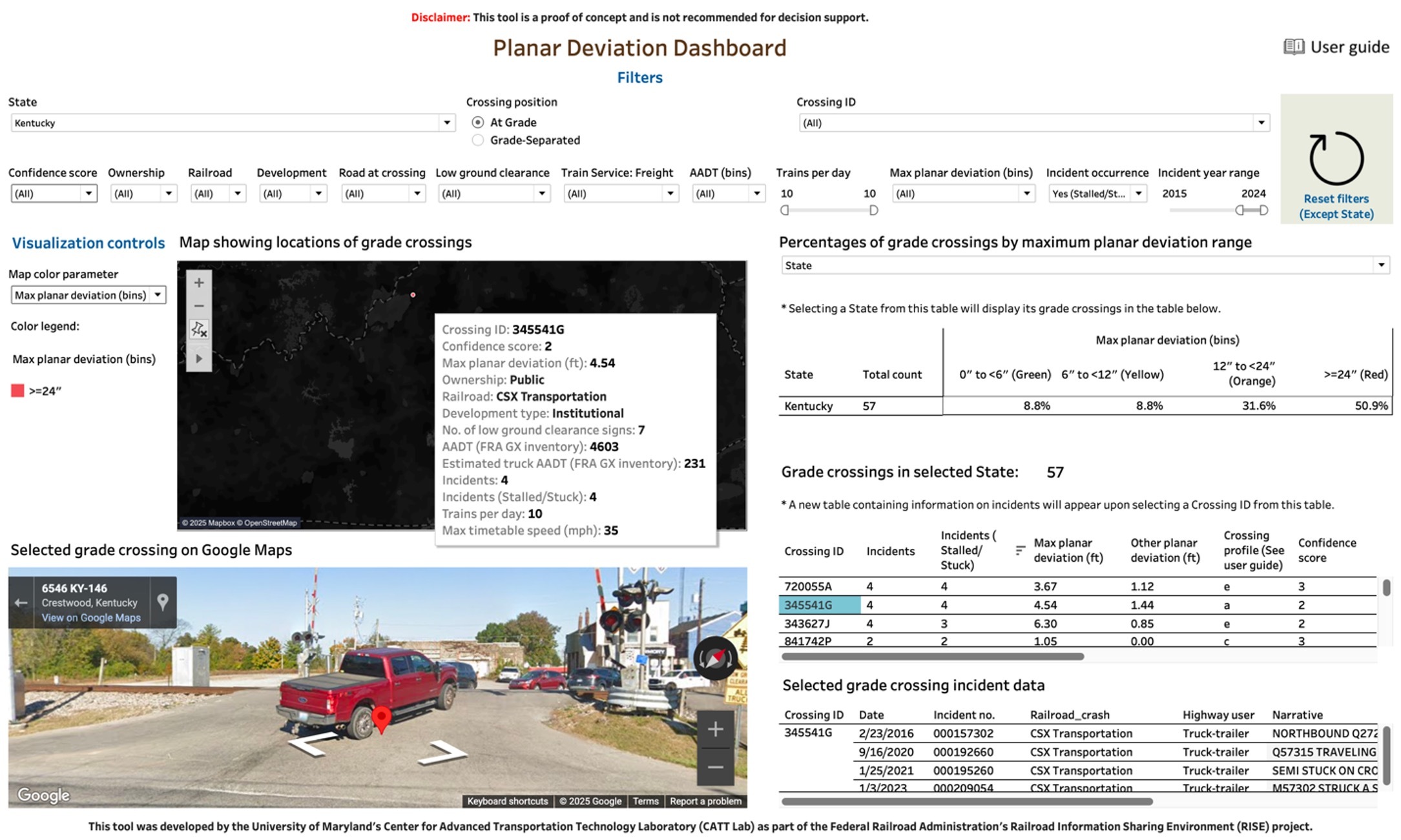The image size is (1401, 840).
Task: Expand the map toolbar arrow
Action: (x=199, y=358)
